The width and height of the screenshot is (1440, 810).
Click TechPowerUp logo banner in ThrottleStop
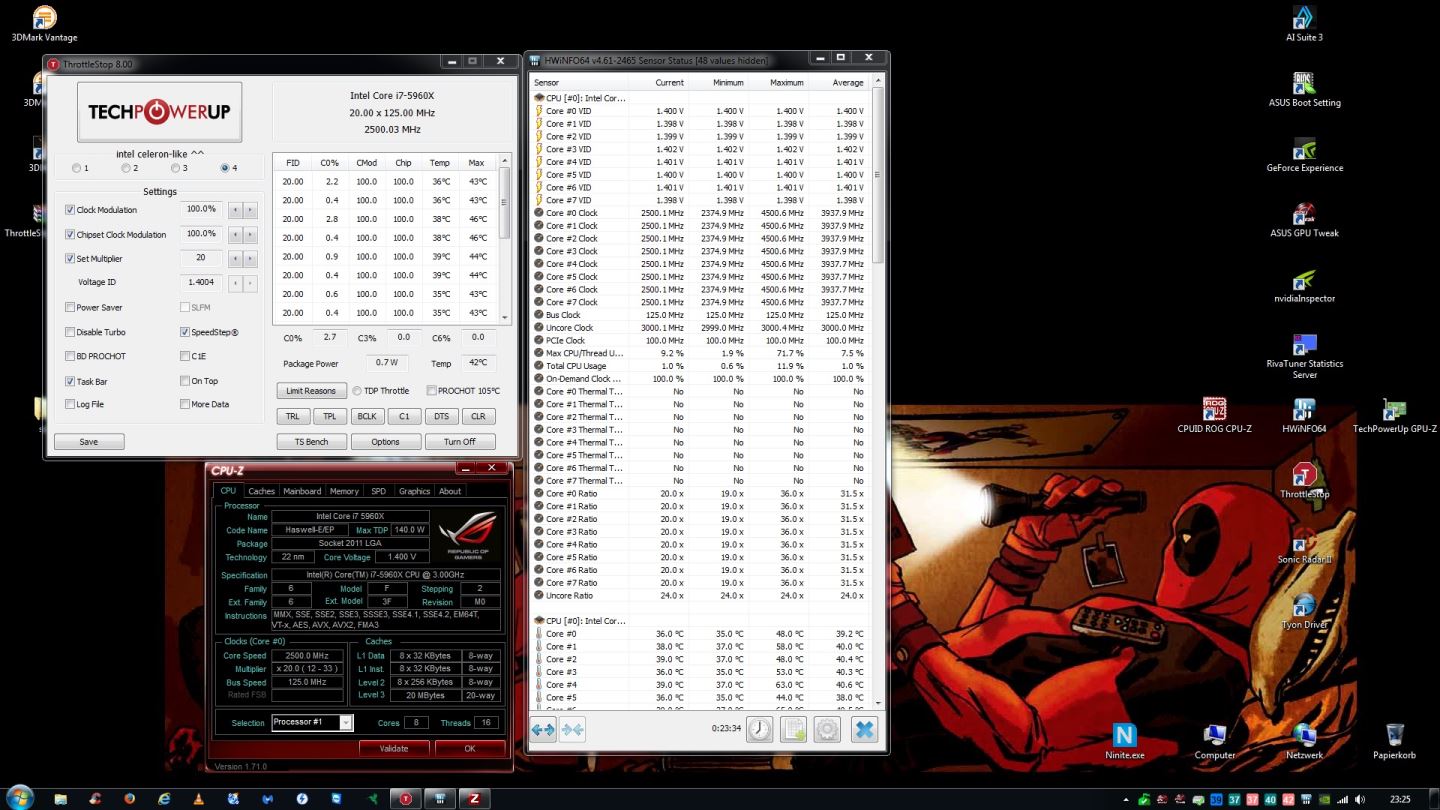click(159, 112)
